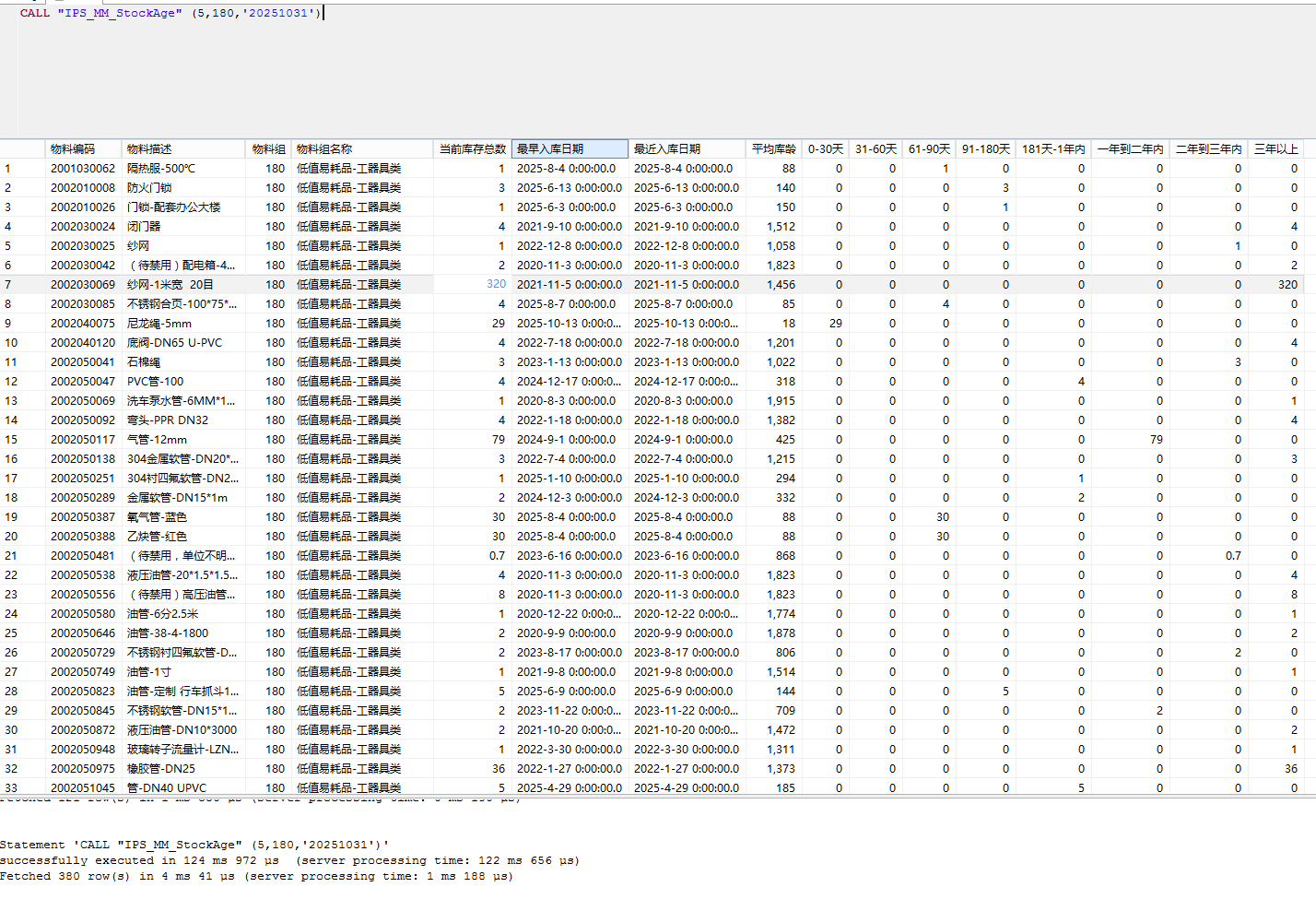Click the 当前库存总数 column header
Screen dimensions: 1316x899
pyautogui.click(x=472, y=148)
